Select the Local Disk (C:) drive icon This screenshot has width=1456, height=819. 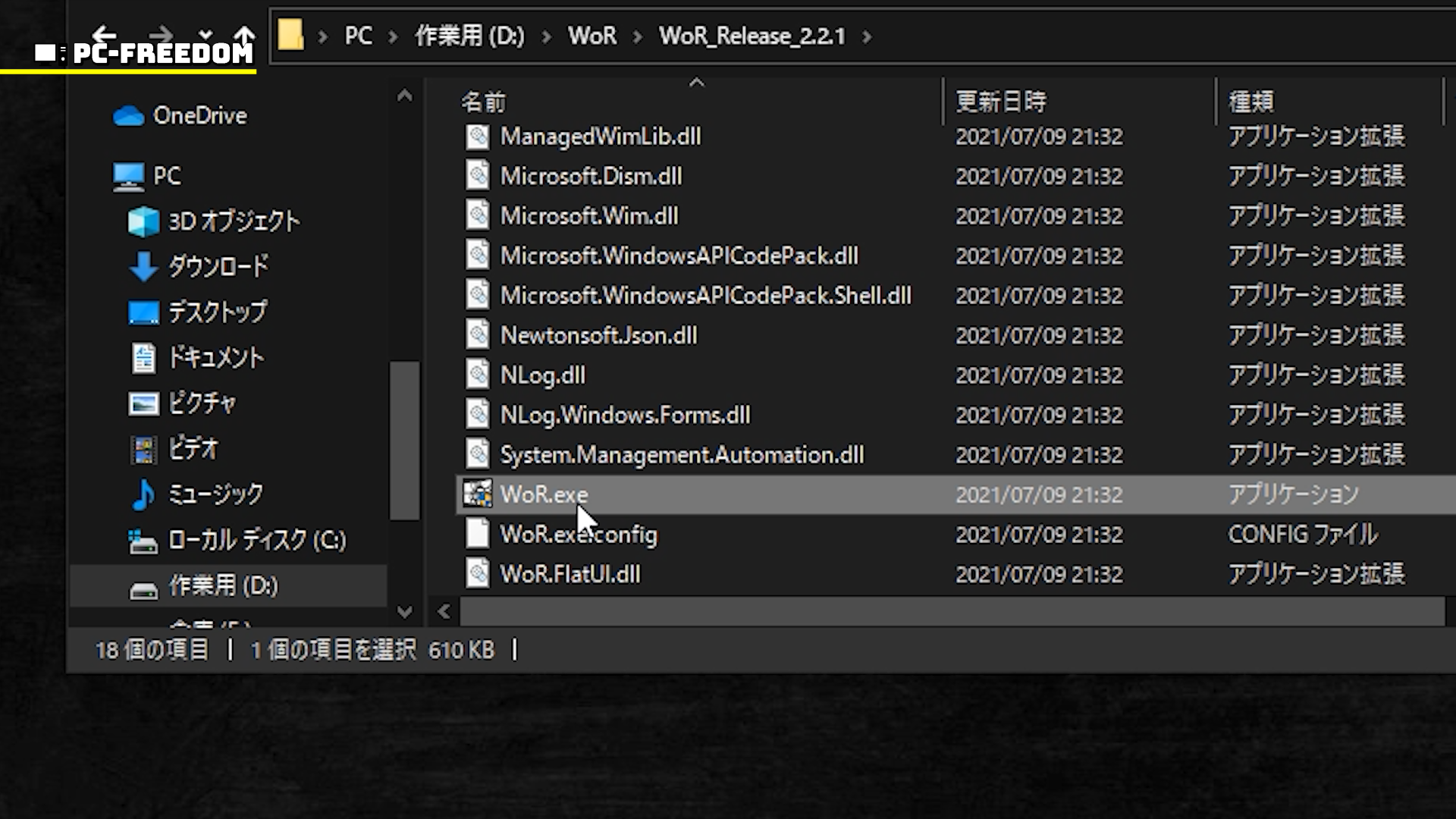pos(143,541)
